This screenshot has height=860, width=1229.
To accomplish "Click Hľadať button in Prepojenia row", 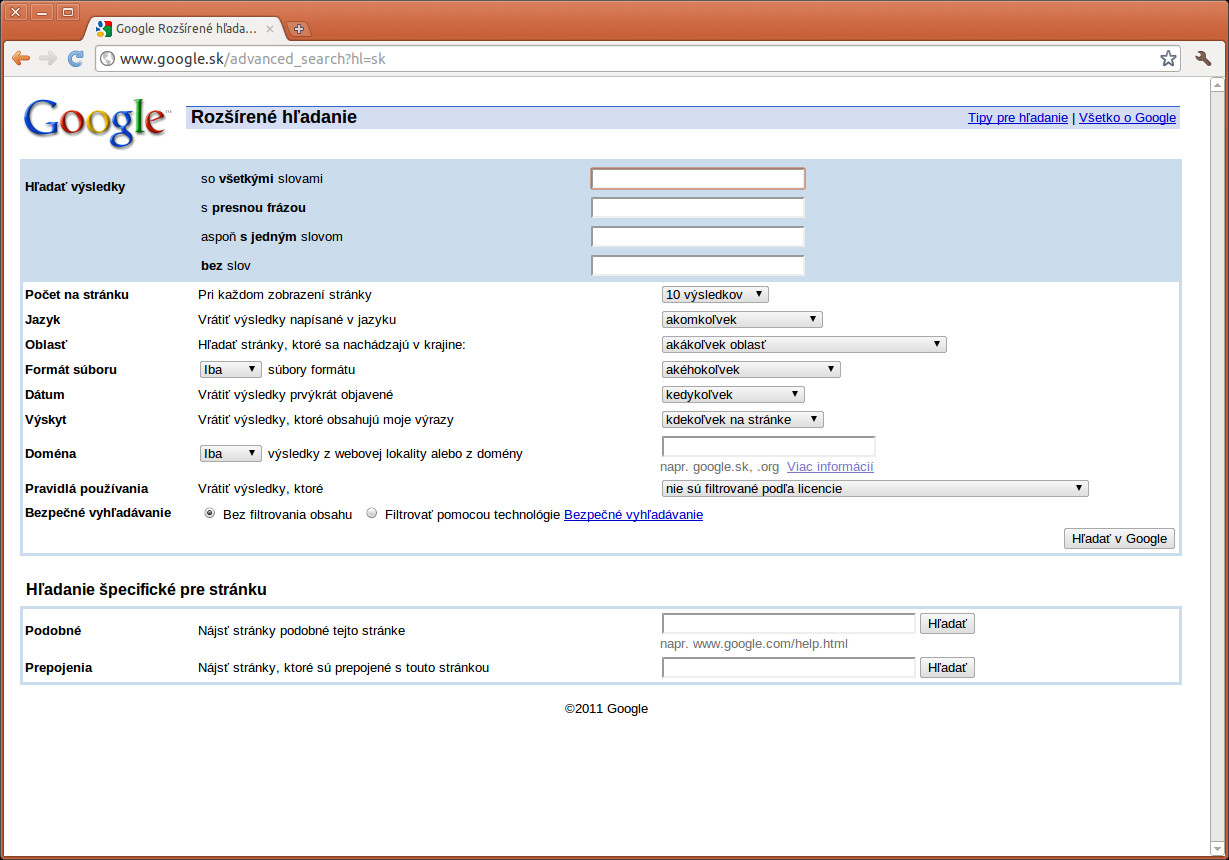I will coord(947,667).
